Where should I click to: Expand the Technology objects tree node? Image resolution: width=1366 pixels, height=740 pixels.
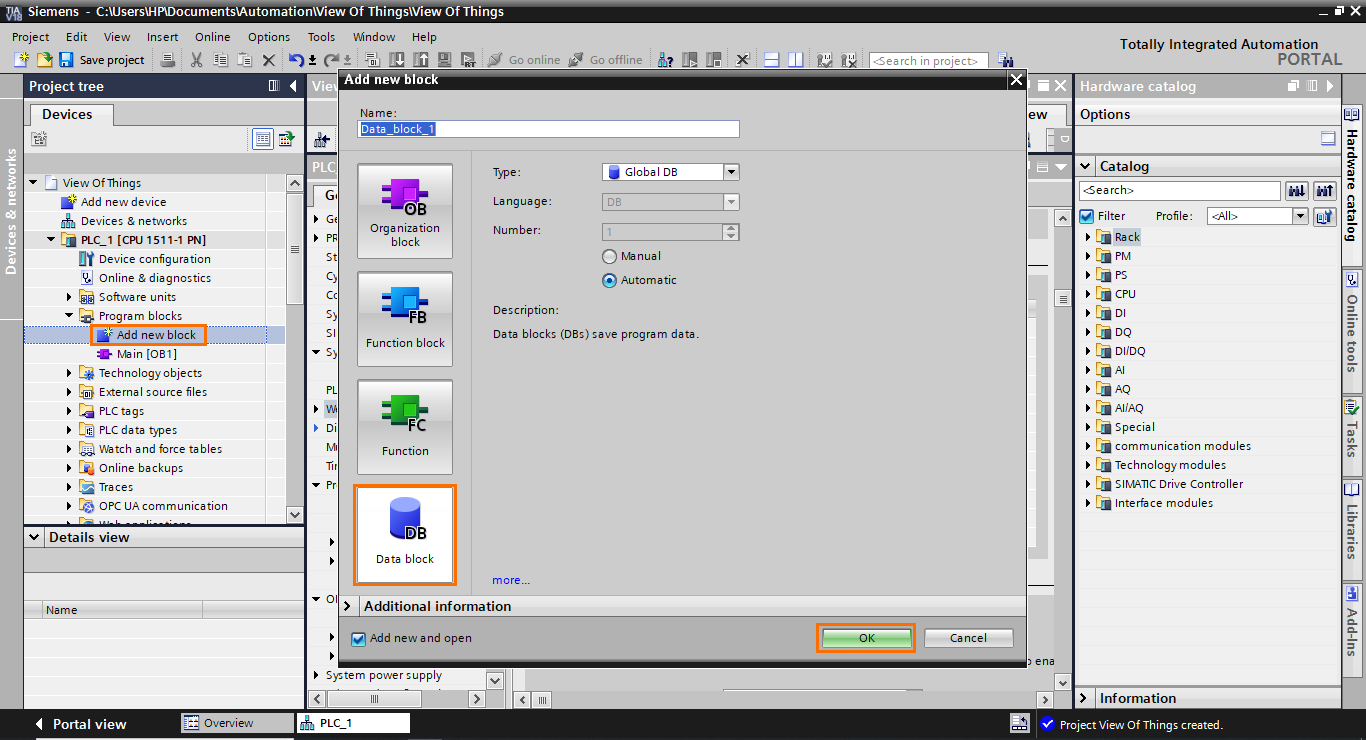click(x=70, y=373)
